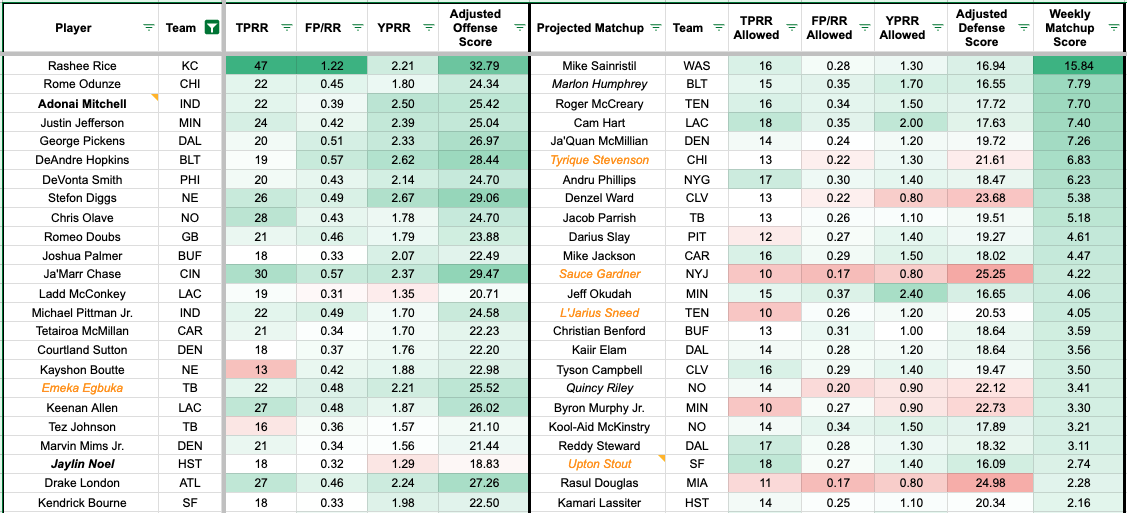Click the filter icon beside offensive TPRR header
This screenshot has height=513, width=1127.
click(x=287, y=28)
